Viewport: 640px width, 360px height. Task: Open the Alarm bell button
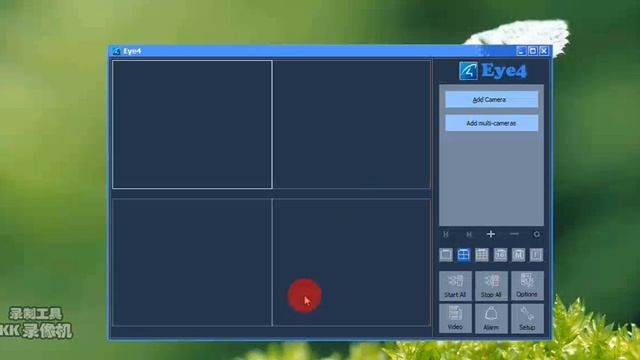(x=491, y=318)
